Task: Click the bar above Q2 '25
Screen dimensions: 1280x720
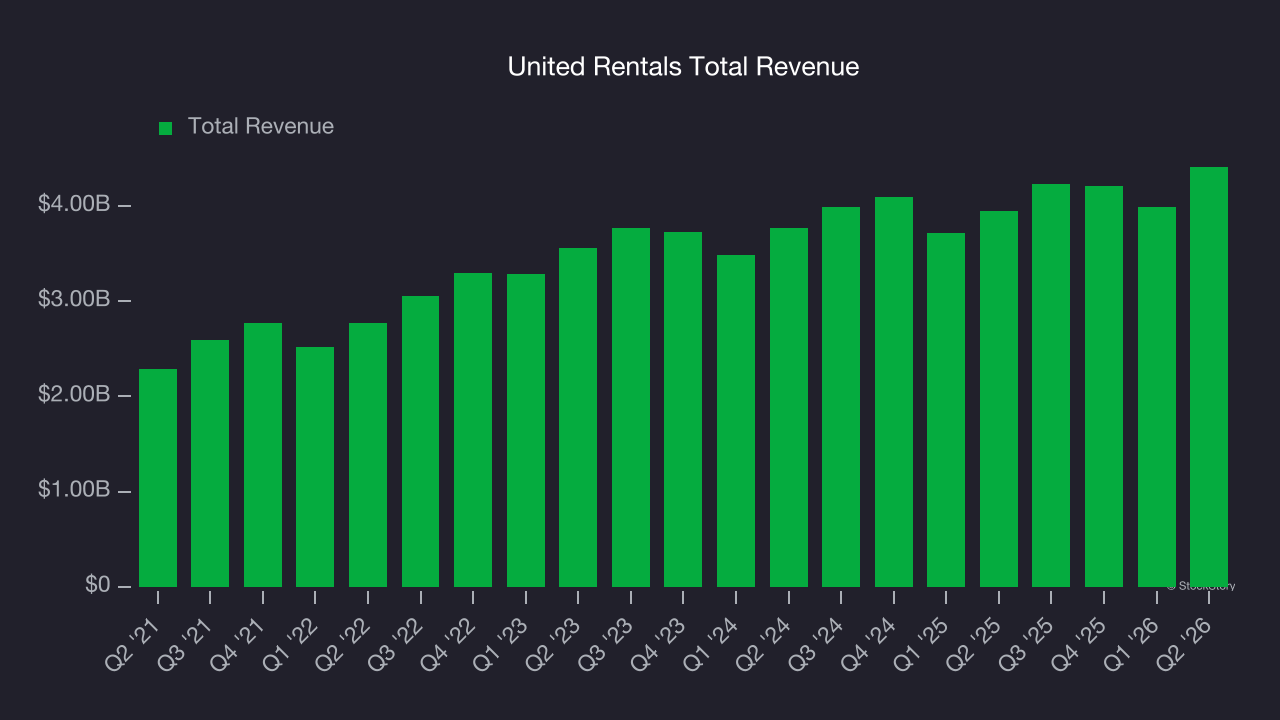Action: click(x=999, y=399)
